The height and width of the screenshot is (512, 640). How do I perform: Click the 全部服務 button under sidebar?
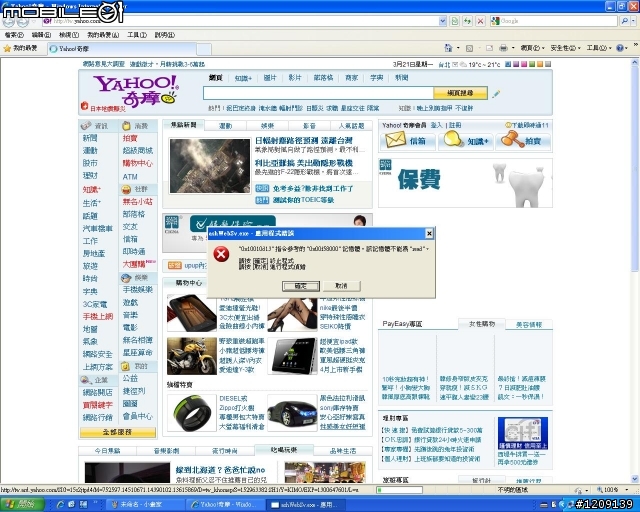click(x=118, y=432)
